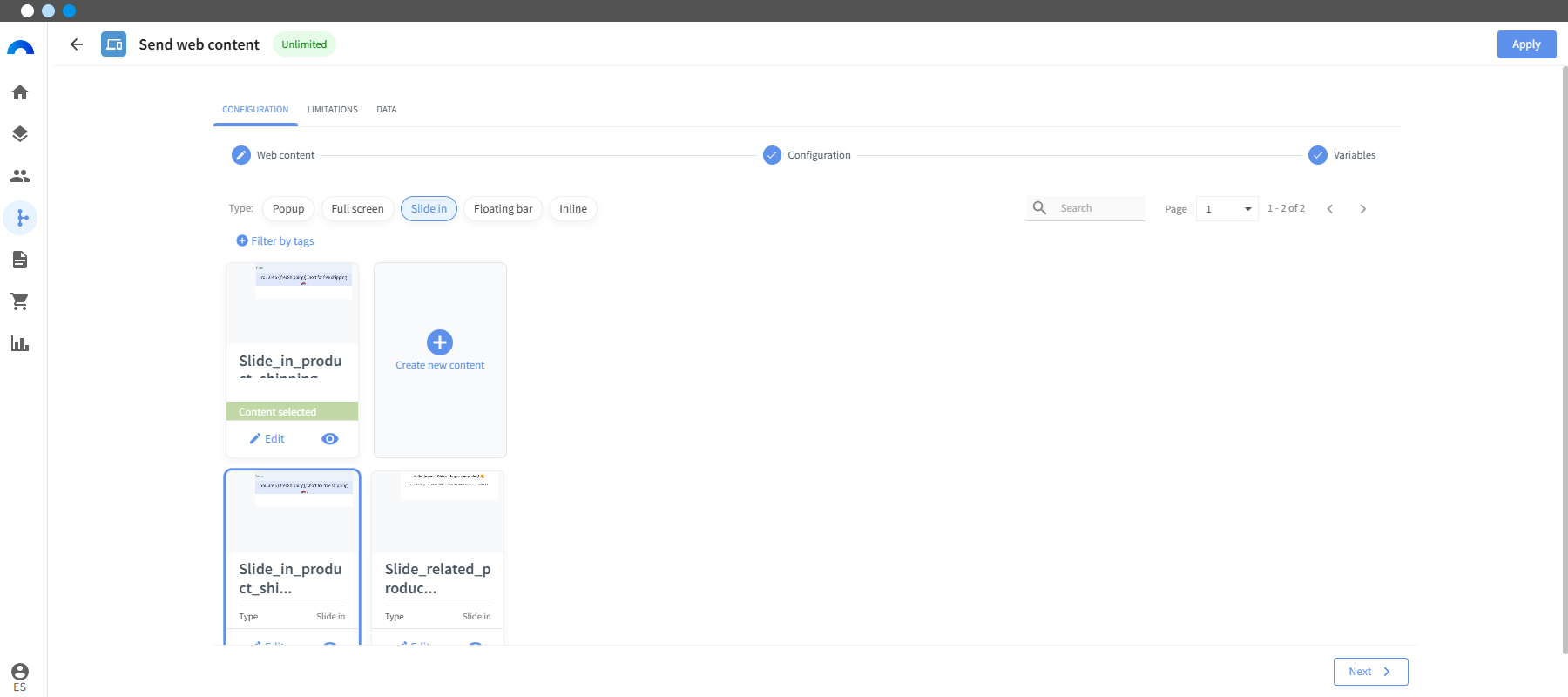Click the 'Configuration' step label

pos(819,155)
